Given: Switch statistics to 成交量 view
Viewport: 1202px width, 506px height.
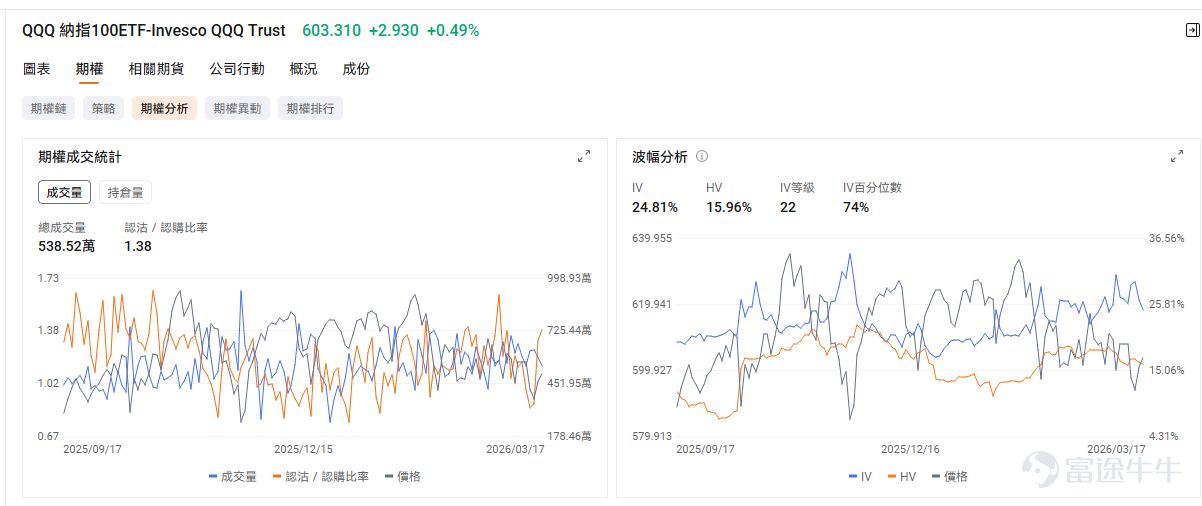Looking at the screenshot, I should pyautogui.click(x=65, y=192).
